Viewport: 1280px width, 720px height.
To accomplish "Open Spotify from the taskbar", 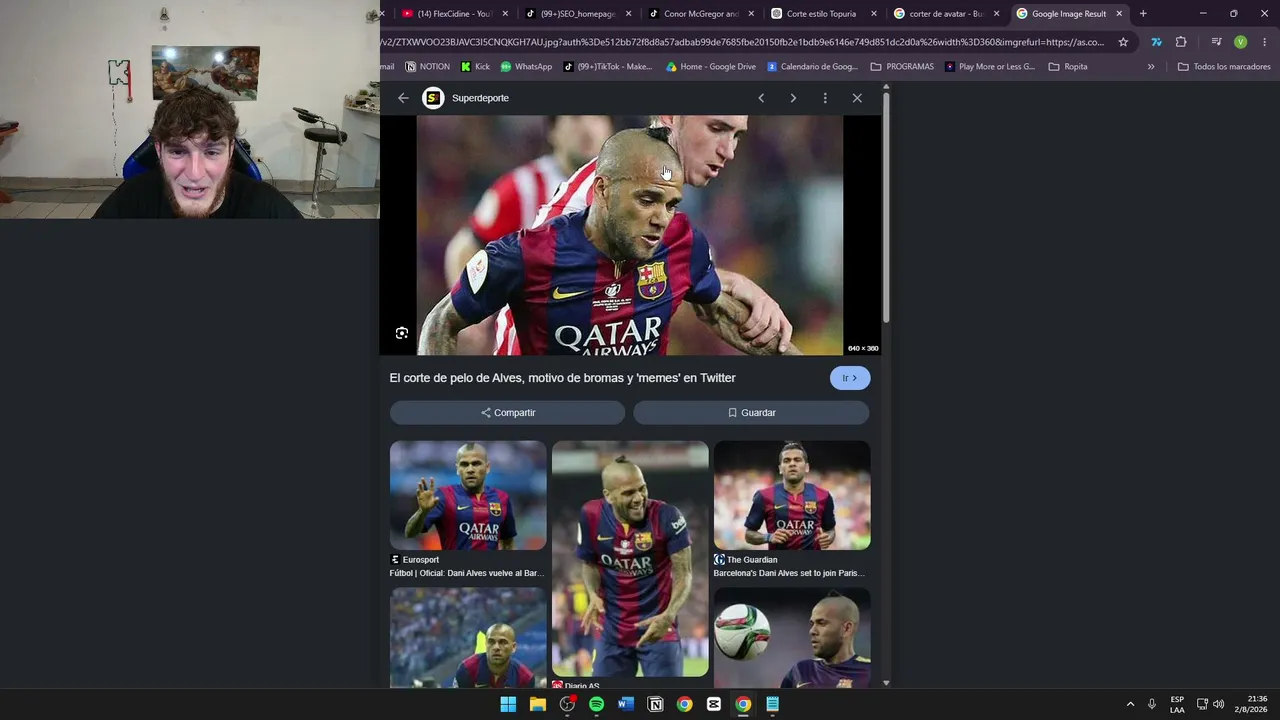I will point(596,704).
